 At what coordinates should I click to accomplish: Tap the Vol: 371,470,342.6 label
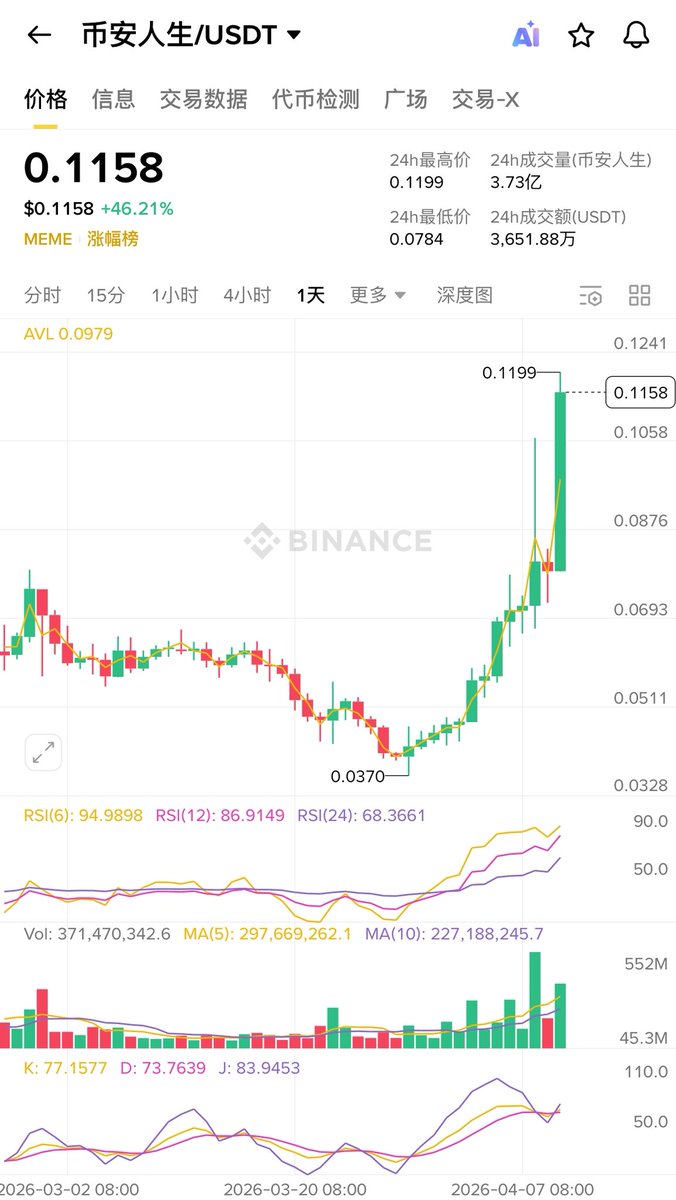tap(97, 934)
